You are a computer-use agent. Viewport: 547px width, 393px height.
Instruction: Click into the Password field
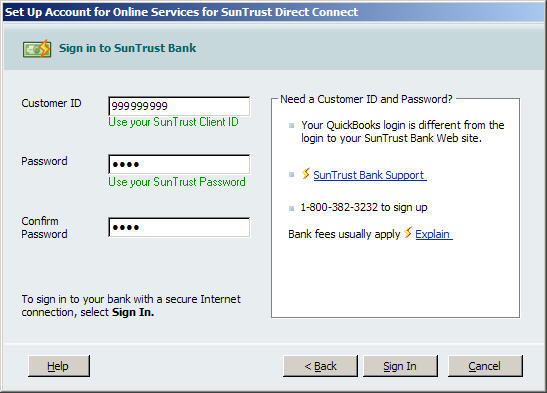point(179,164)
